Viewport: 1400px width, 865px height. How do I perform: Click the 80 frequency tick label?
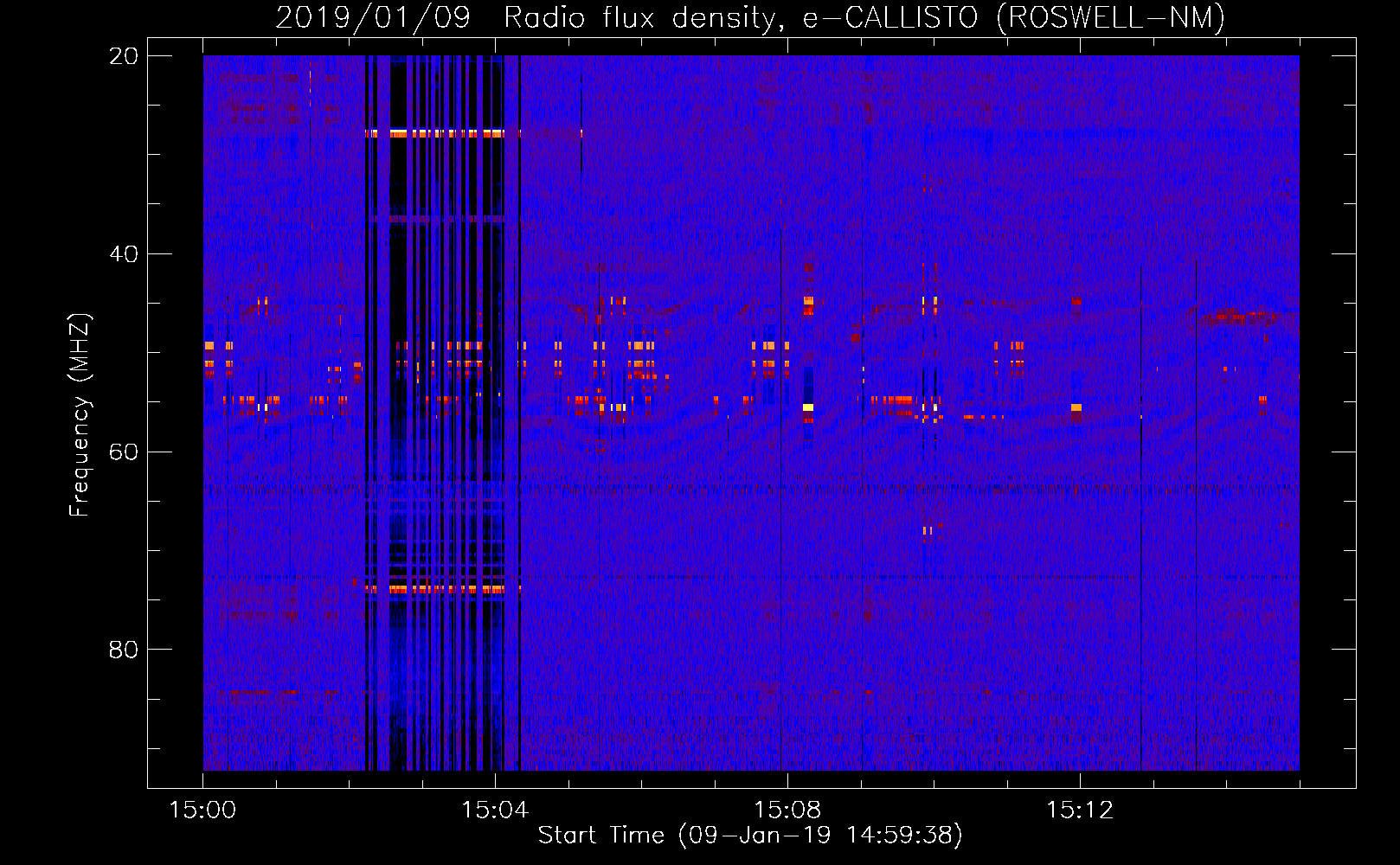tap(124, 650)
